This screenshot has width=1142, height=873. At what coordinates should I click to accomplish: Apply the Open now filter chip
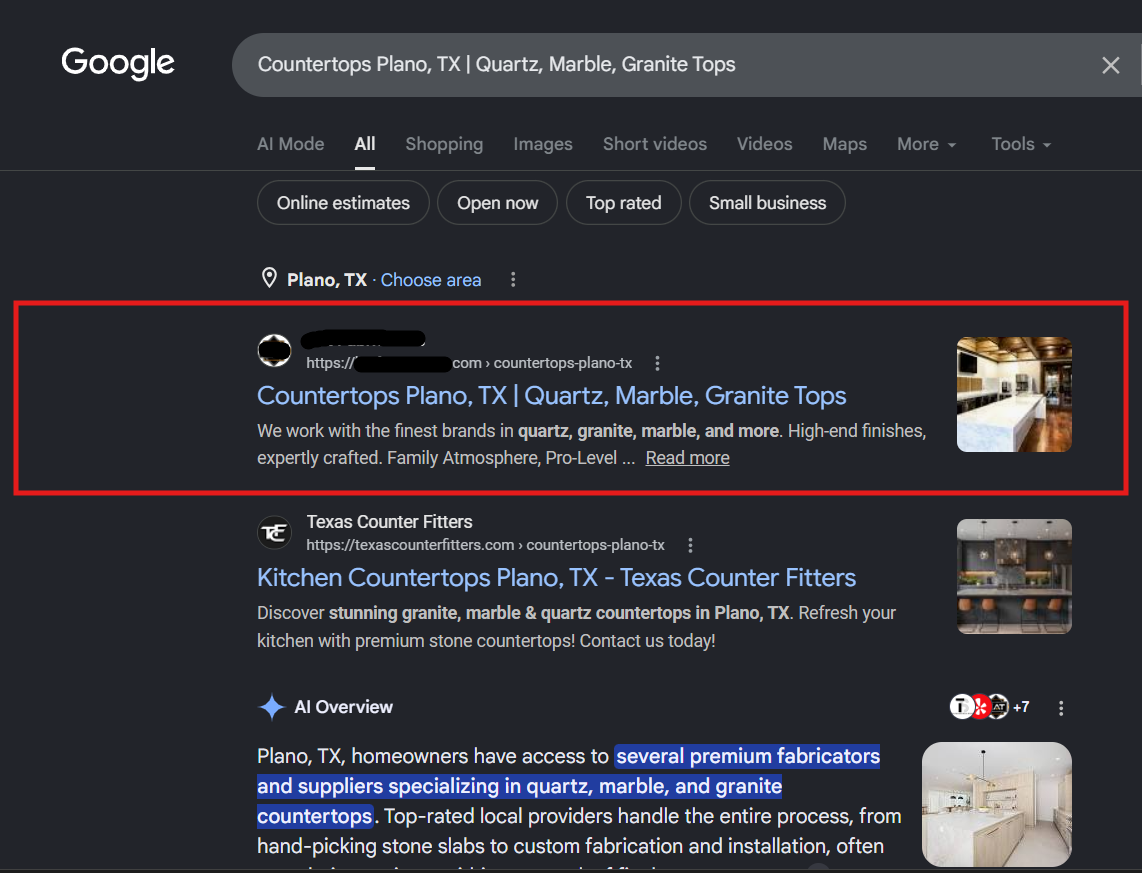tap(497, 203)
